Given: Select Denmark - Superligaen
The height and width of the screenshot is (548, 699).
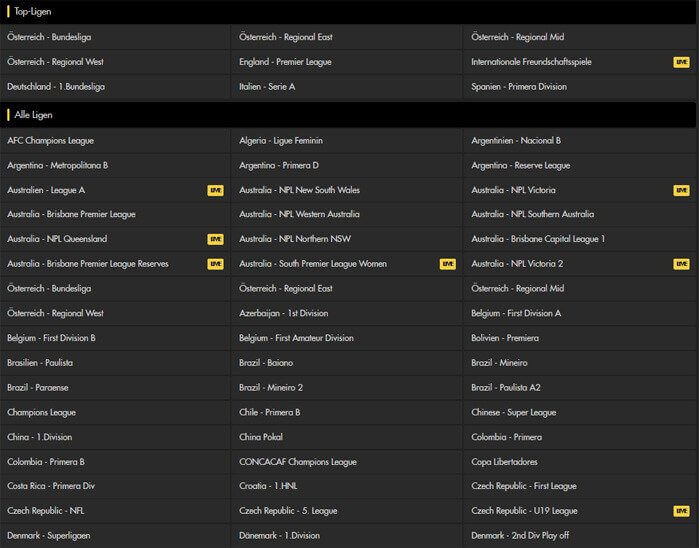Looking at the screenshot, I should 115,536.
